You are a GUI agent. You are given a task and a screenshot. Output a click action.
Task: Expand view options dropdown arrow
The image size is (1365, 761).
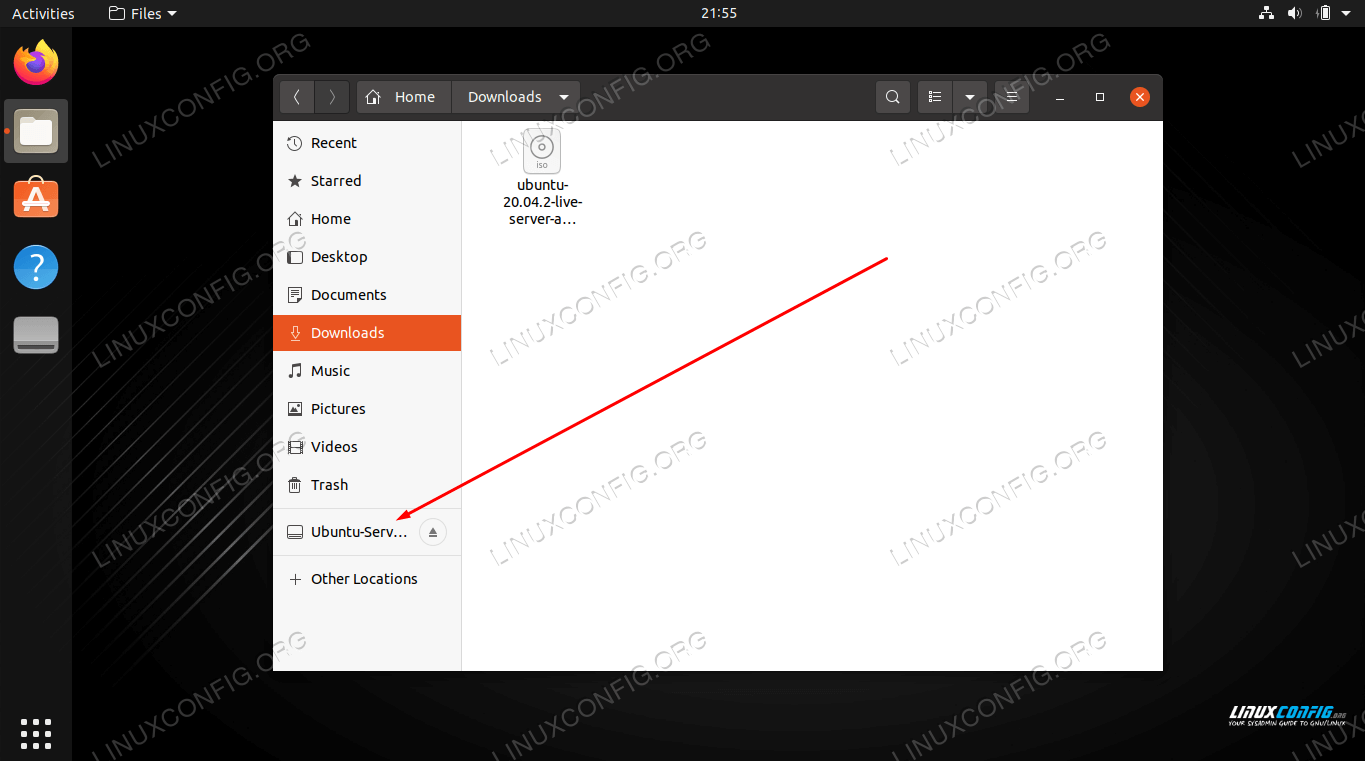(970, 97)
